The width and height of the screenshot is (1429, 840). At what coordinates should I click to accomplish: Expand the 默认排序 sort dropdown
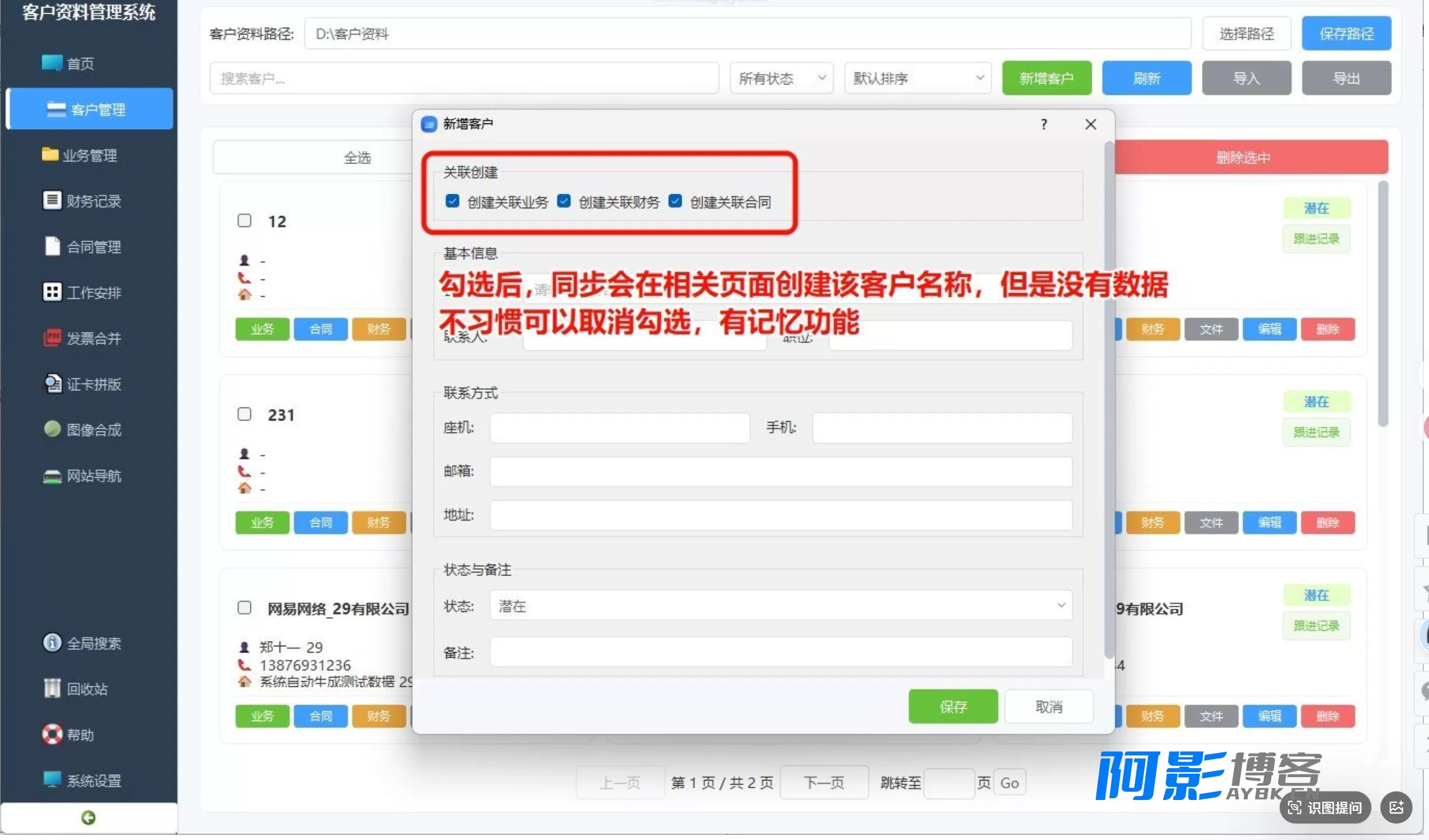(917, 78)
